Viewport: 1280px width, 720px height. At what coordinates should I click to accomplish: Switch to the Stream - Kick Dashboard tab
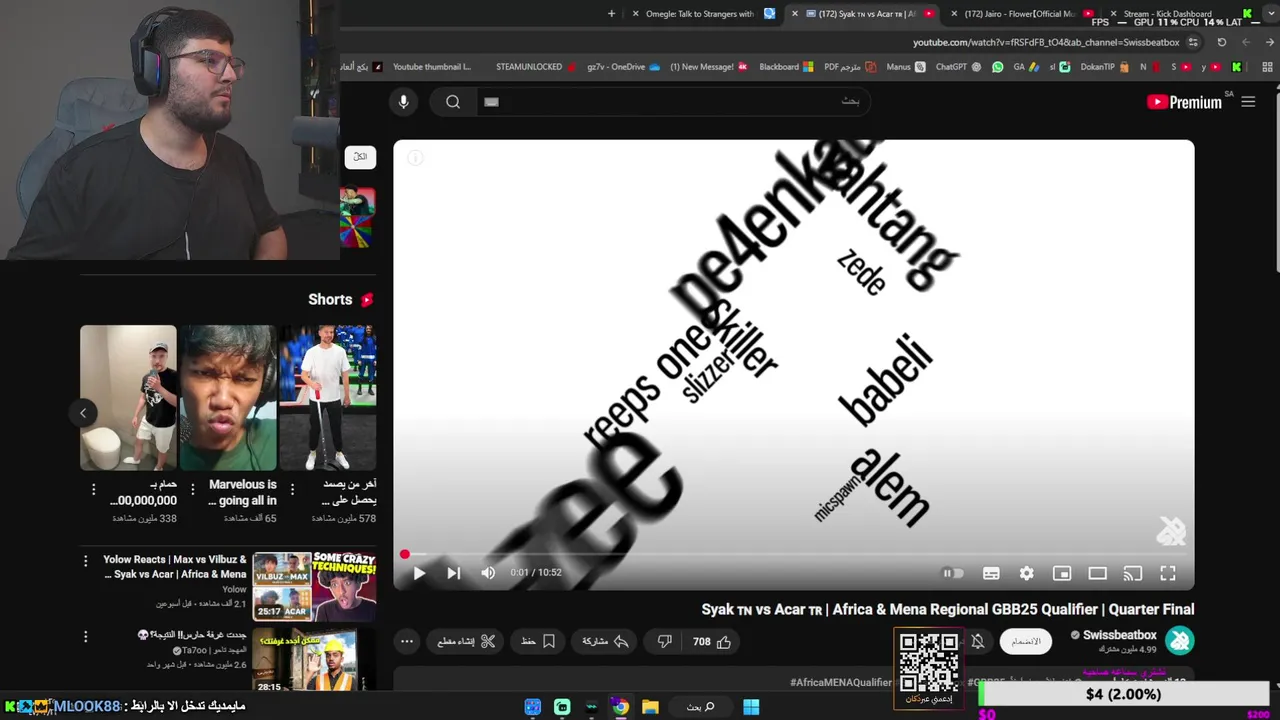(1178, 14)
